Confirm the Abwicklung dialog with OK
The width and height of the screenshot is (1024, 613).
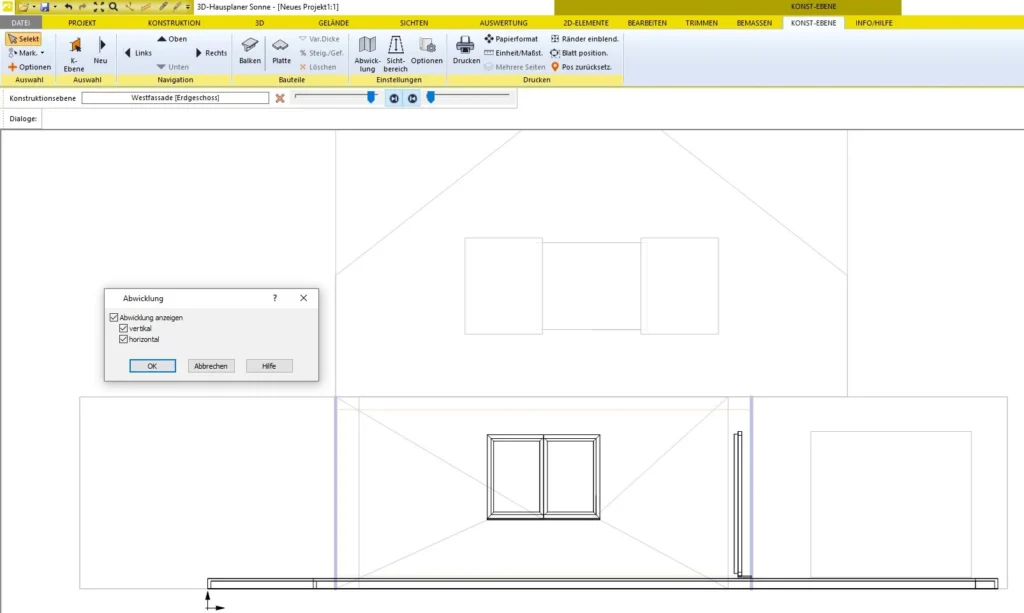coord(152,366)
